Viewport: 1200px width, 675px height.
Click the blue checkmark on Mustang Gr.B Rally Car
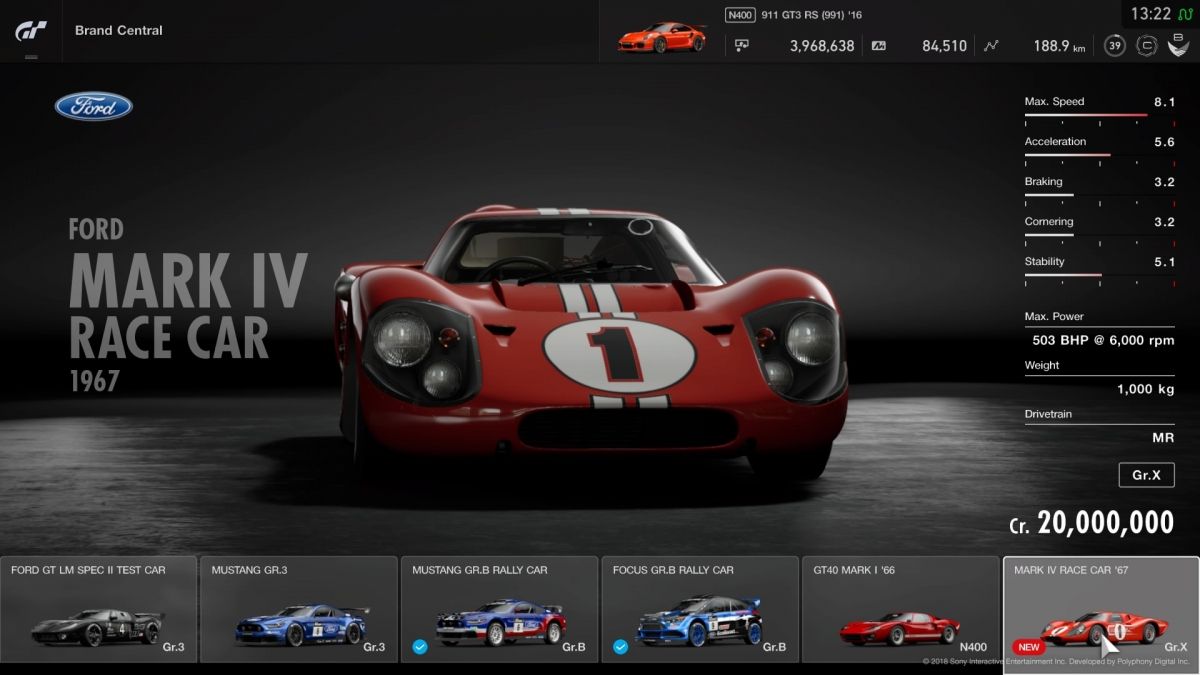coord(420,647)
